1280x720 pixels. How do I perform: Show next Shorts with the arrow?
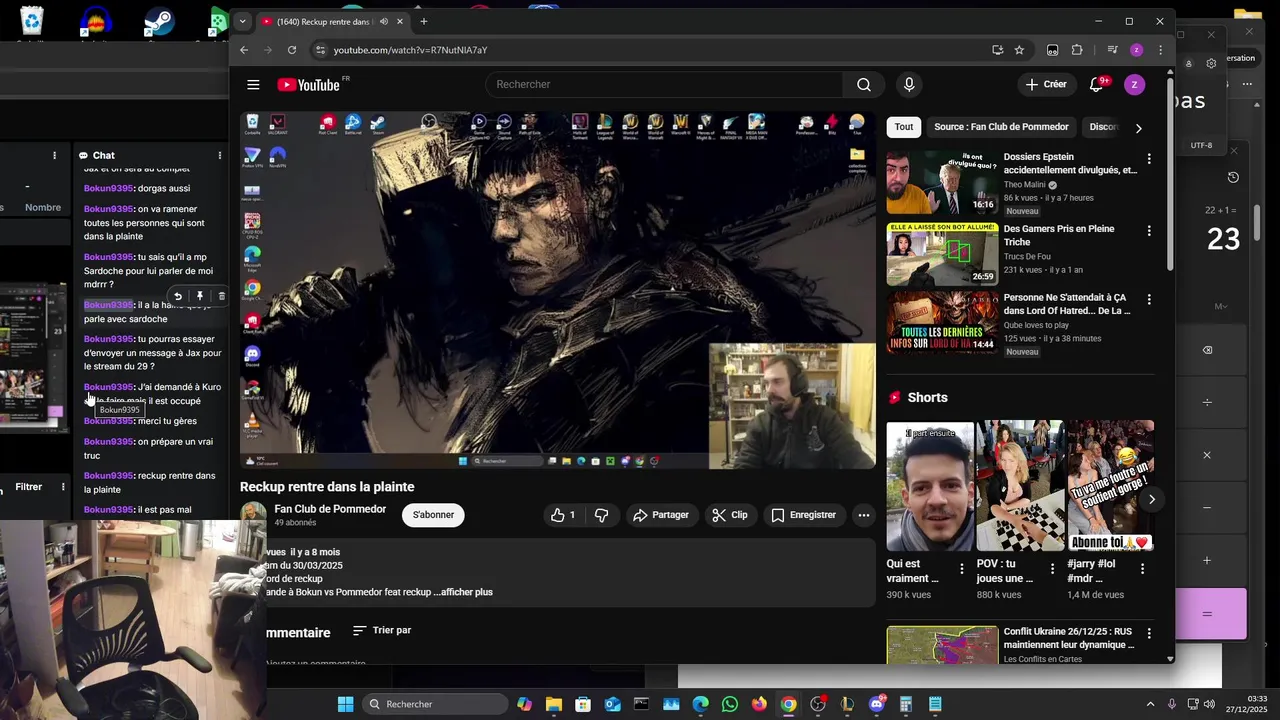click(x=1151, y=499)
